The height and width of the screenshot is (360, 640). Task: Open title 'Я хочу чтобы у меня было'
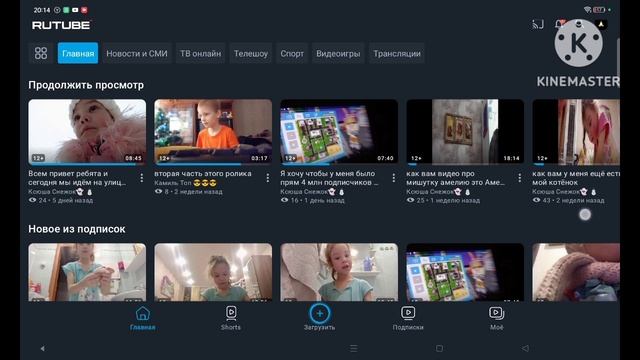(x=329, y=178)
